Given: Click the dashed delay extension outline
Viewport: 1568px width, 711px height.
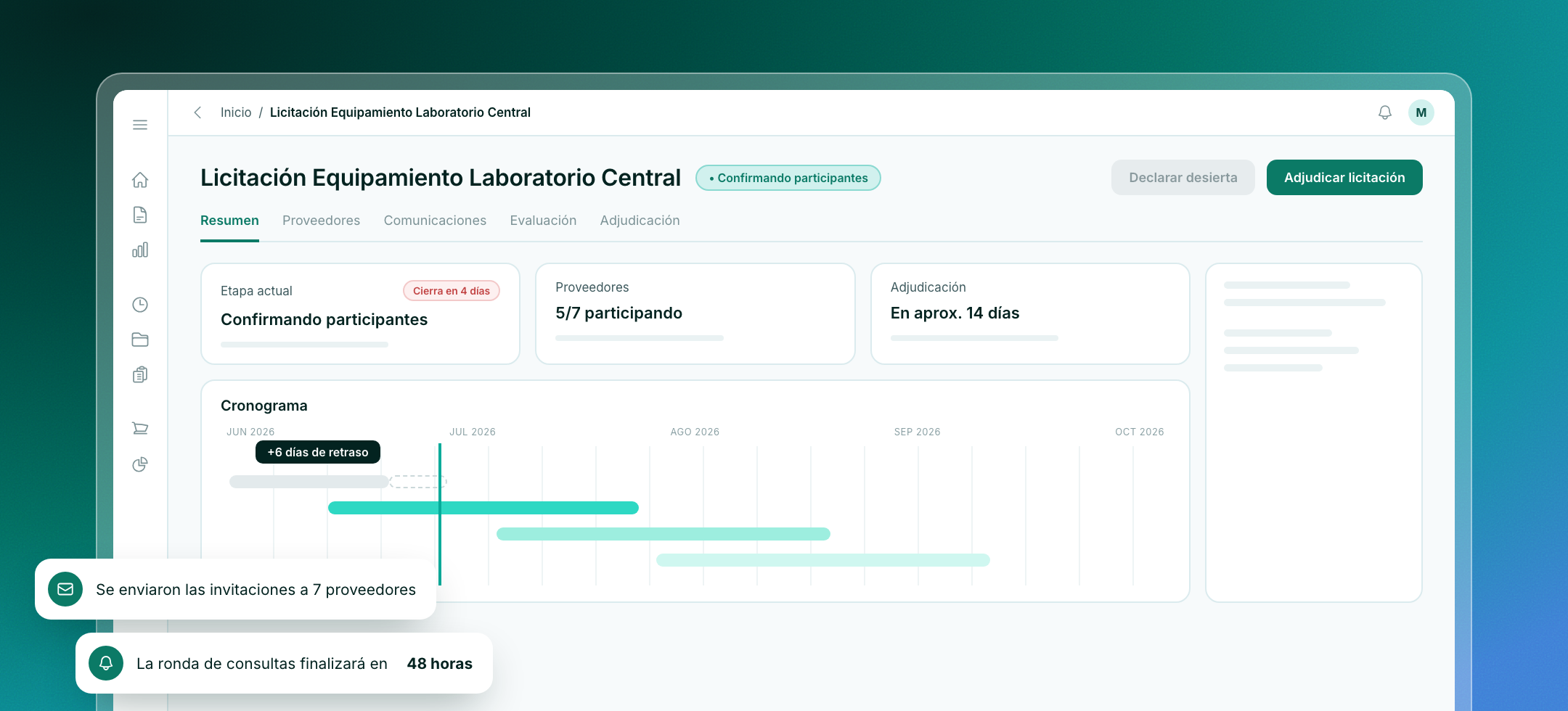Looking at the screenshot, I should pyautogui.click(x=418, y=482).
